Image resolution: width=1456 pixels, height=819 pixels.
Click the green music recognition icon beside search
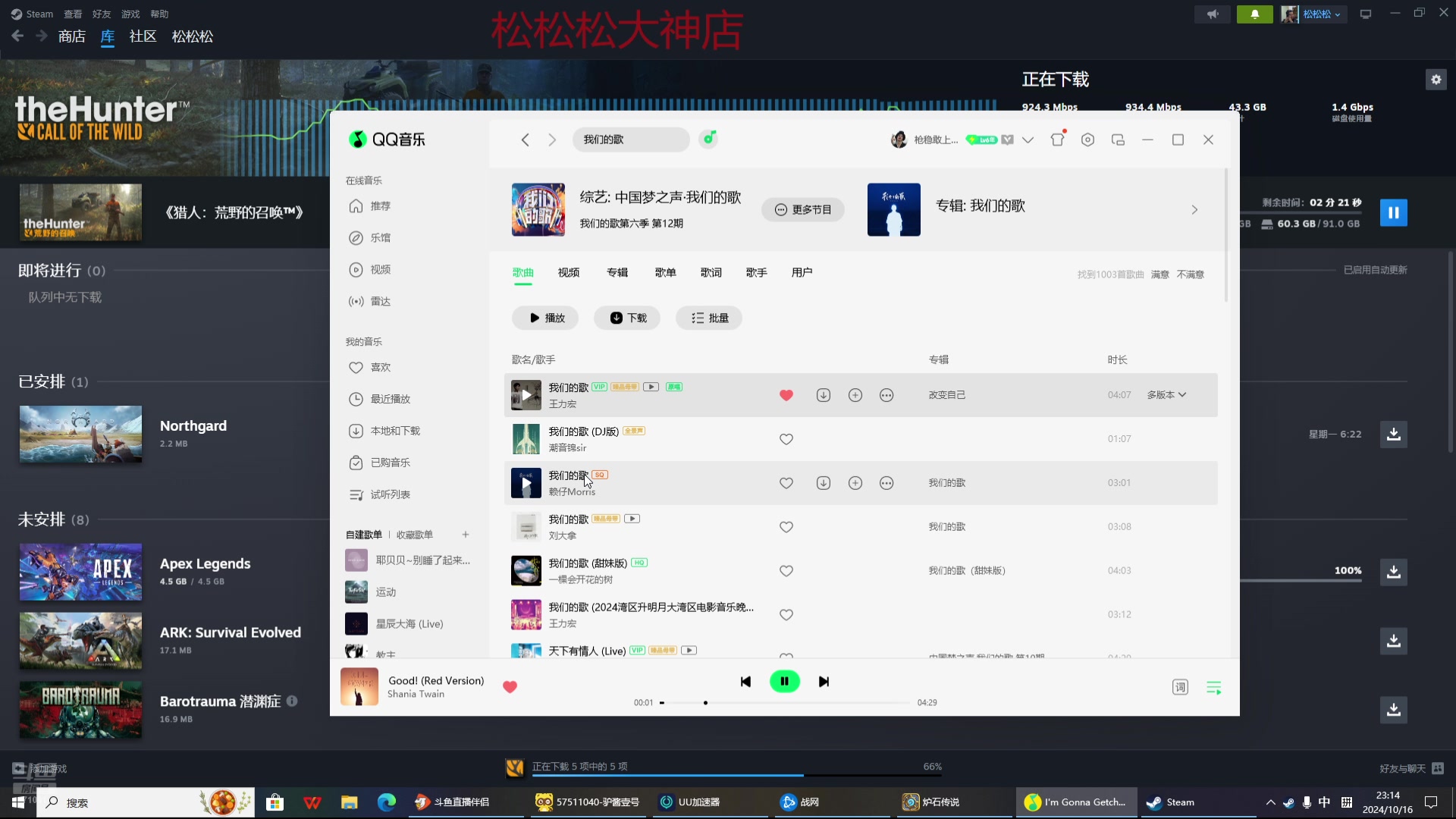click(708, 139)
